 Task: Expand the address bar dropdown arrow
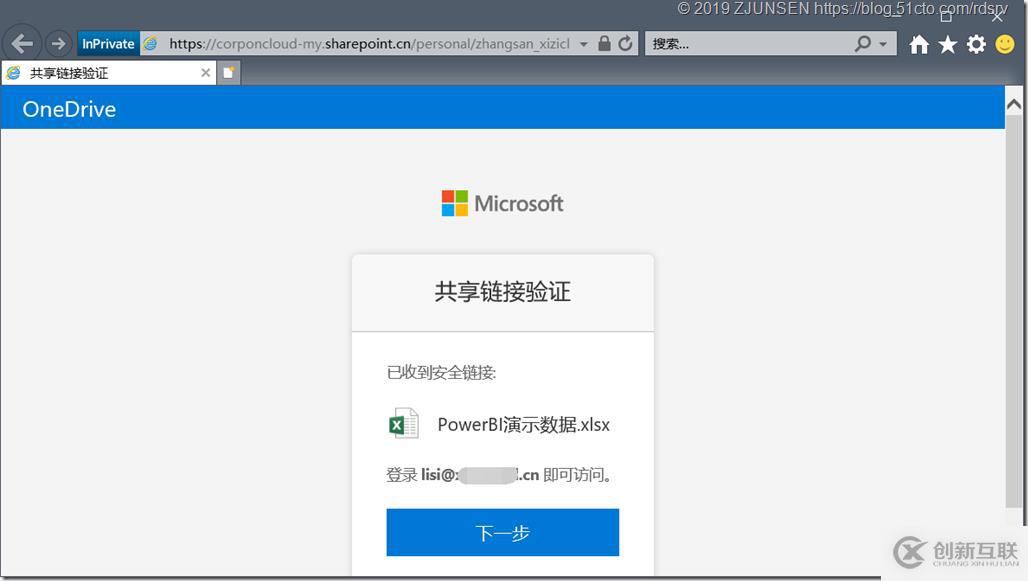point(583,45)
